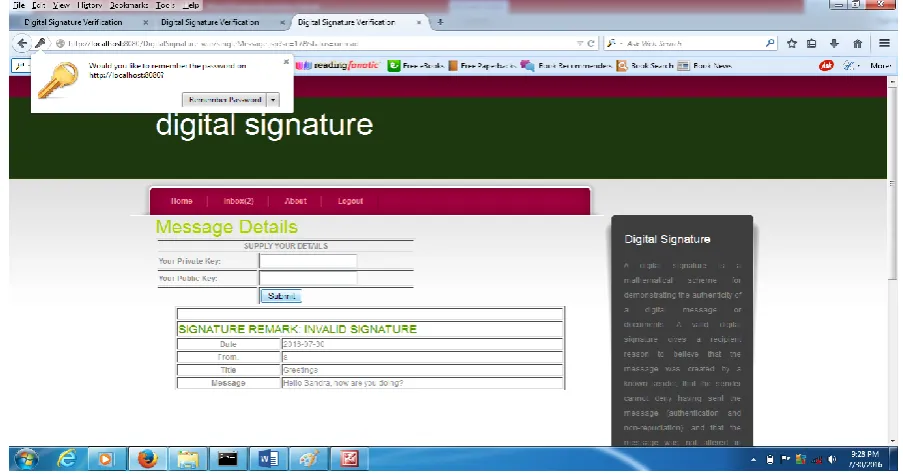Open the File menu

[19, 5]
